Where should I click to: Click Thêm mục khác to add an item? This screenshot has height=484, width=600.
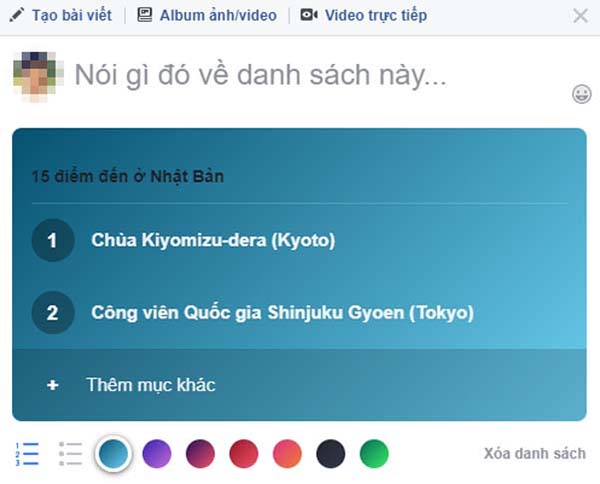click(x=151, y=385)
